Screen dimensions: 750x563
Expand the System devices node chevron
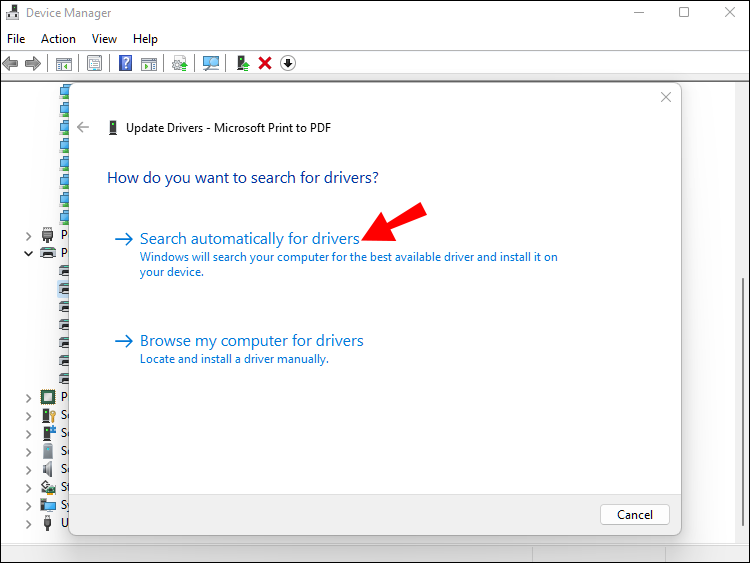click(28, 506)
